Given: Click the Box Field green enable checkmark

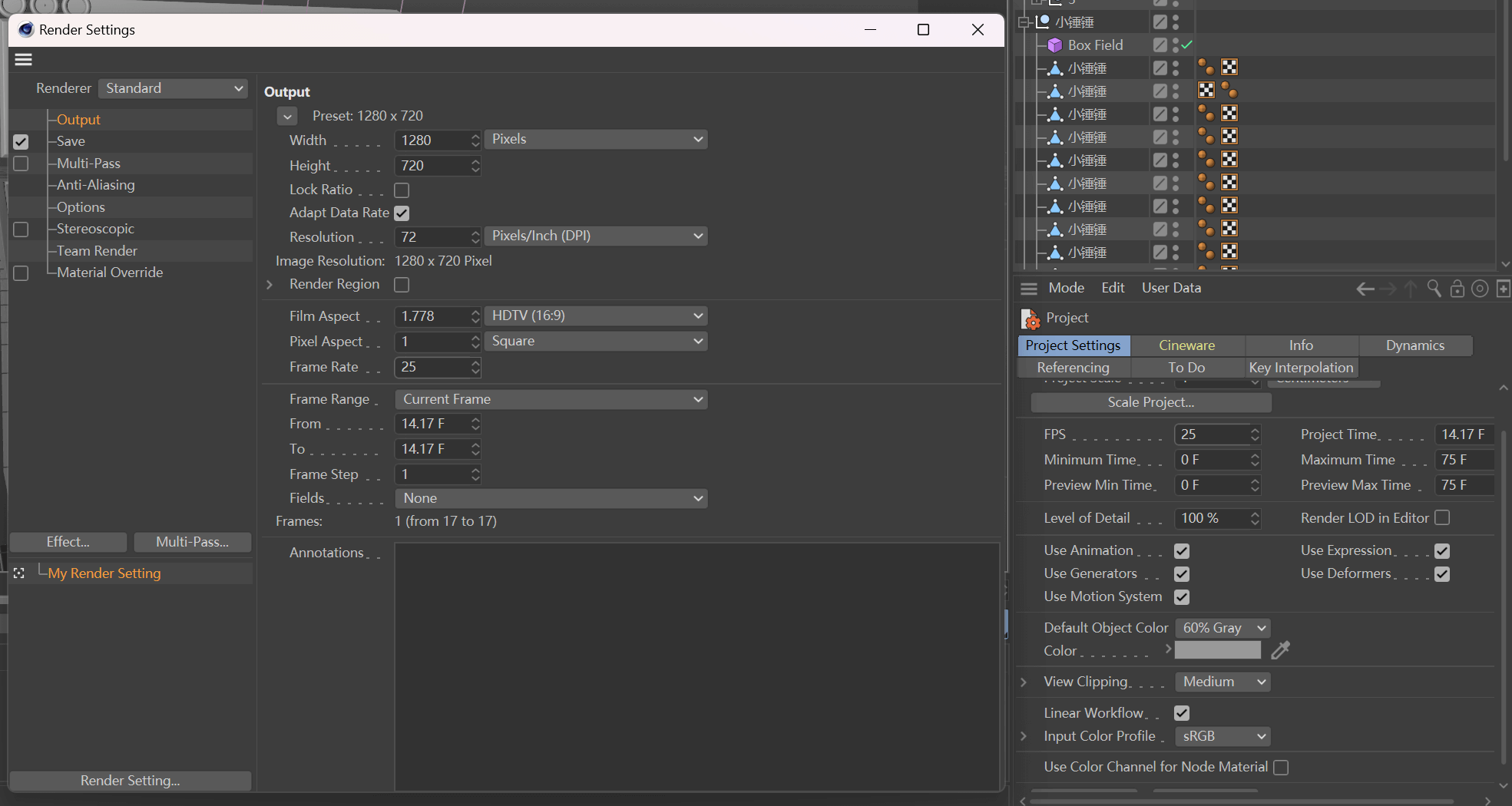Looking at the screenshot, I should coord(1187,45).
